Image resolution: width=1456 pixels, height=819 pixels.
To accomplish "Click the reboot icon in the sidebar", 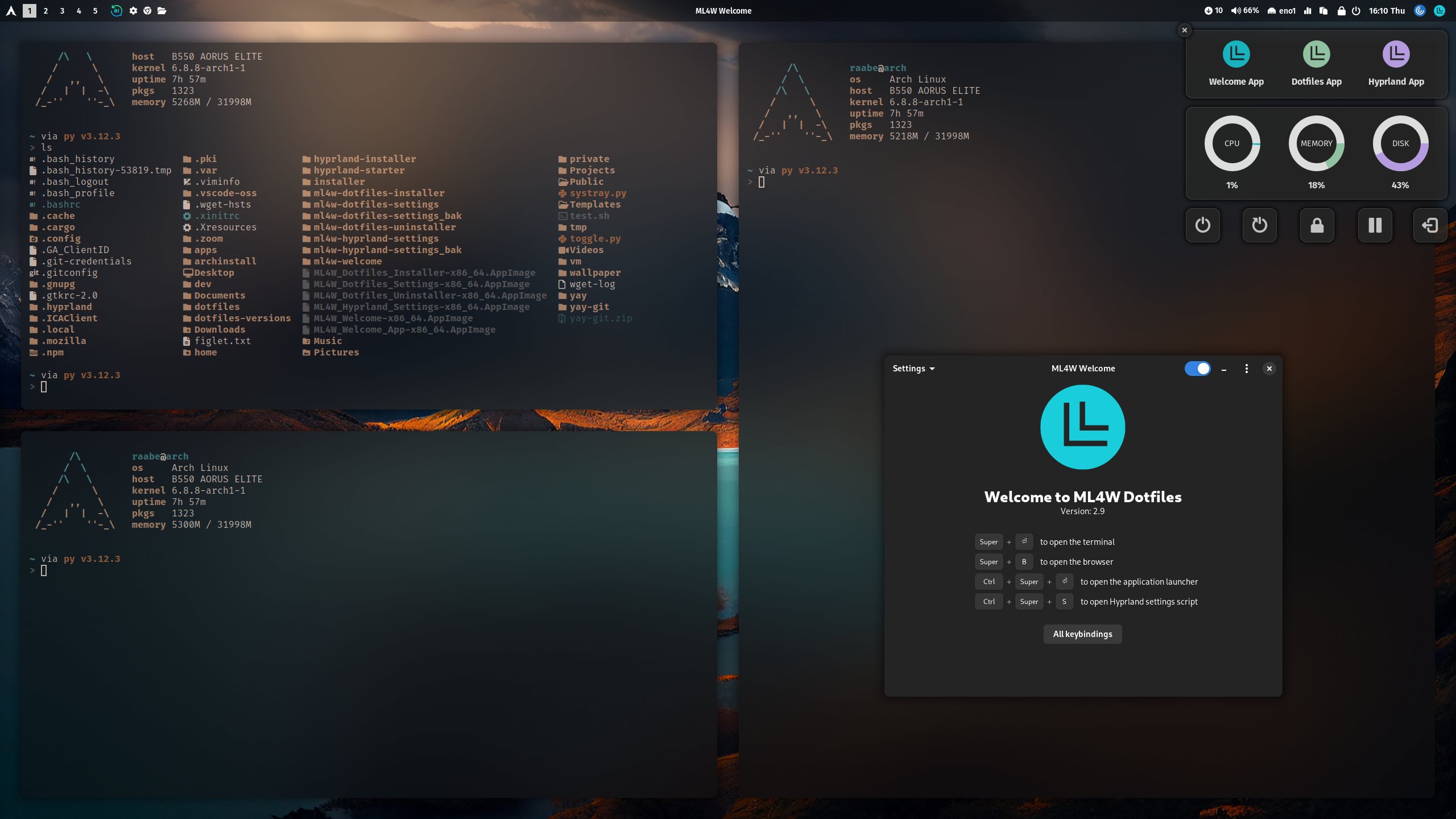I will coord(1260,225).
